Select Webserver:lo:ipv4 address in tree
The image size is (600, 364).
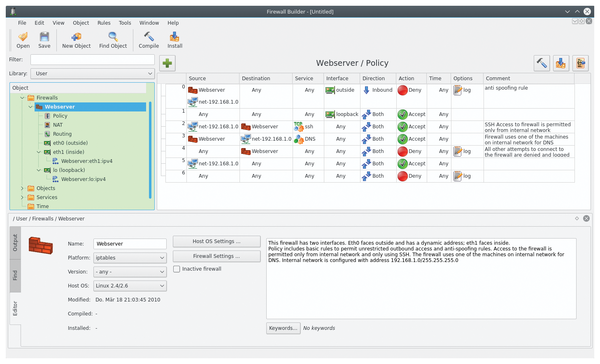pyautogui.click(x=83, y=179)
